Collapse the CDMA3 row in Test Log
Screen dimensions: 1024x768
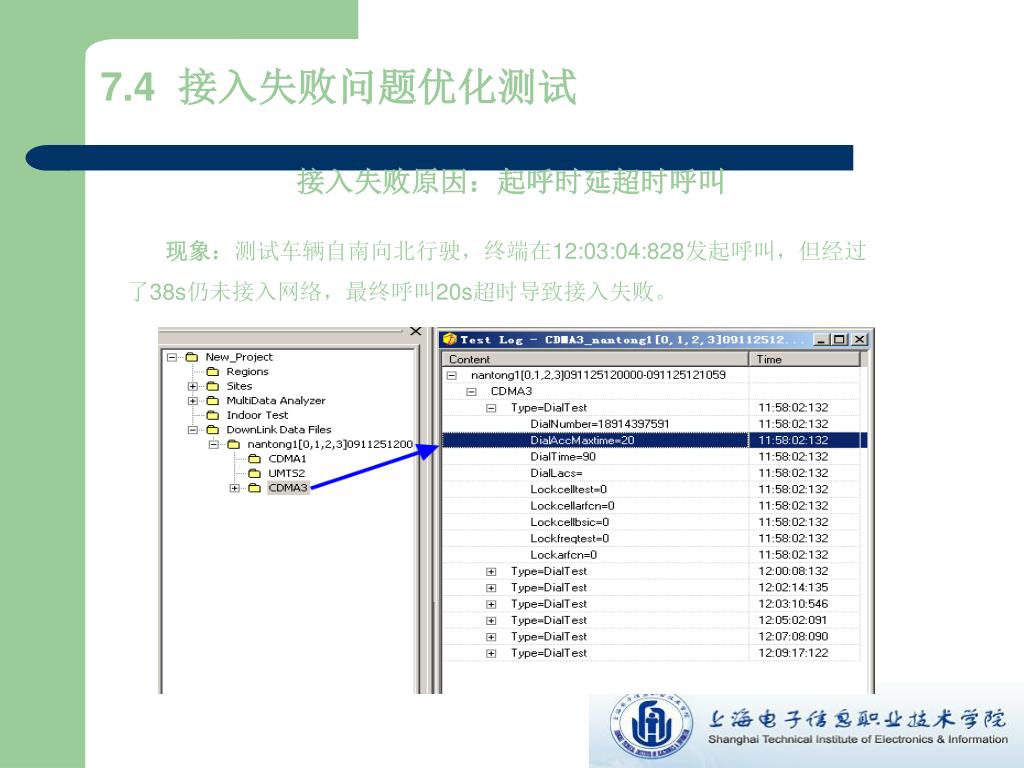pyautogui.click(x=471, y=392)
